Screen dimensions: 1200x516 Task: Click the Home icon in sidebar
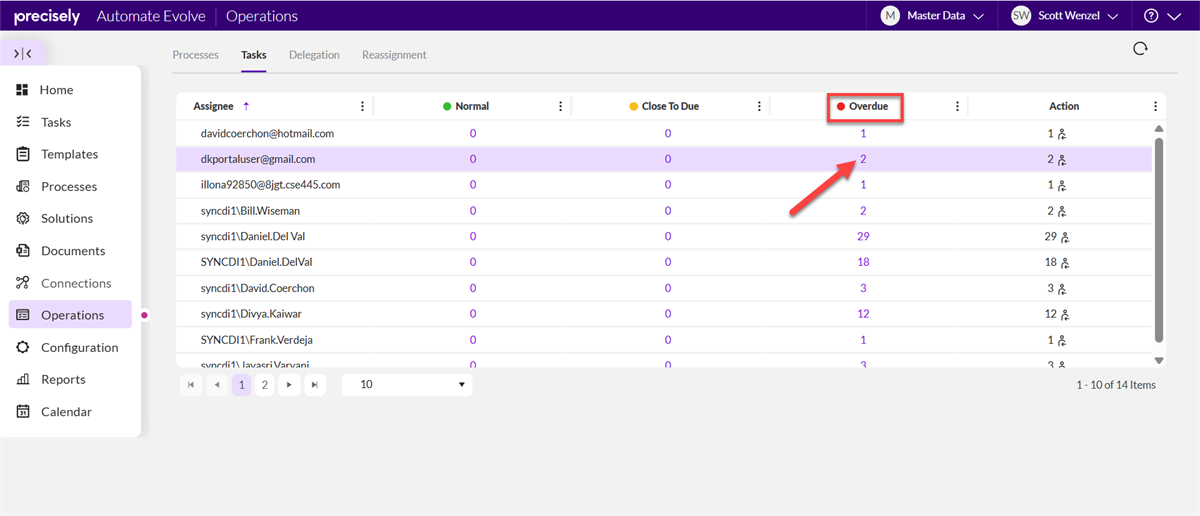pyautogui.click(x=22, y=90)
